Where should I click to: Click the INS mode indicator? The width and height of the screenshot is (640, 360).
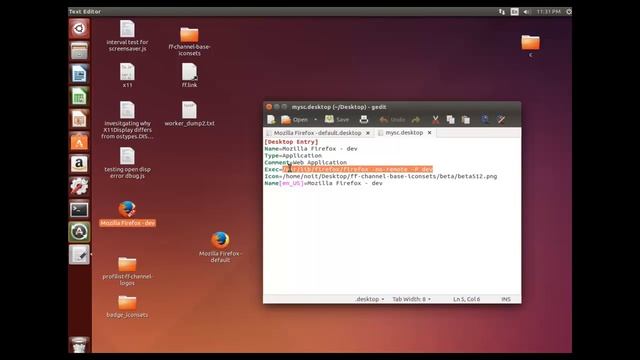pyautogui.click(x=506, y=299)
